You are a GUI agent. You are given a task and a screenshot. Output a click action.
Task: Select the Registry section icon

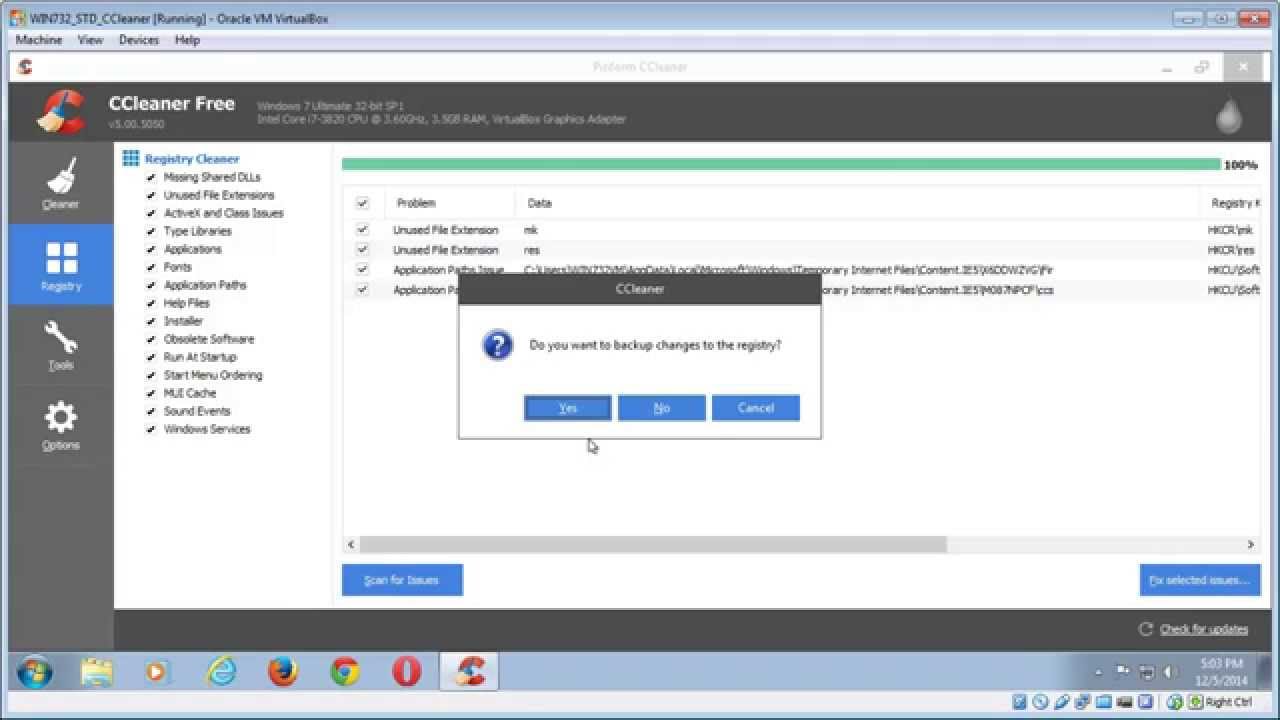click(61, 258)
